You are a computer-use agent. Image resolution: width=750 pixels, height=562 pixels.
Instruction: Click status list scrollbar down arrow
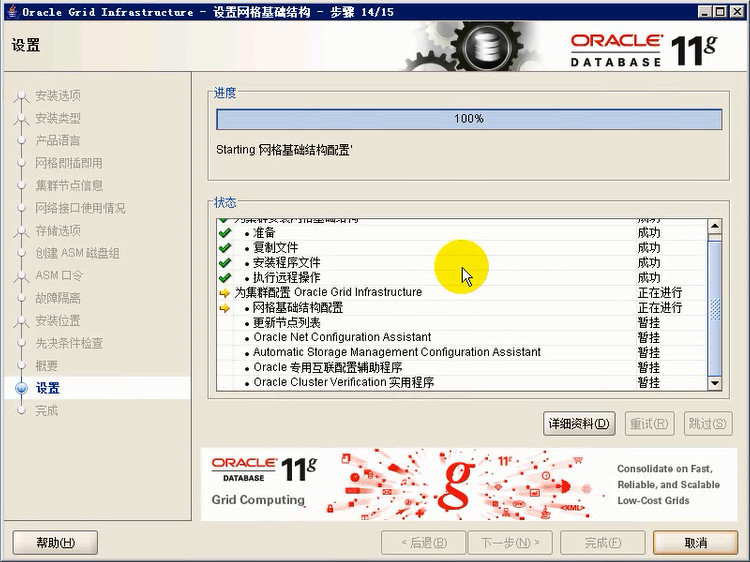(x=715, y=383)
